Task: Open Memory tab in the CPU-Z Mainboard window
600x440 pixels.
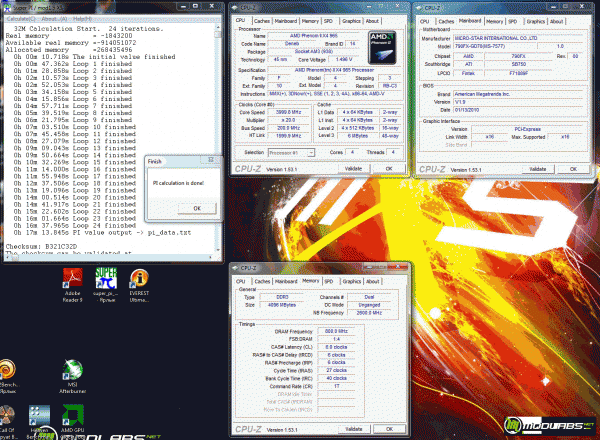Action: pyautogui.click(x=494, y=21)
